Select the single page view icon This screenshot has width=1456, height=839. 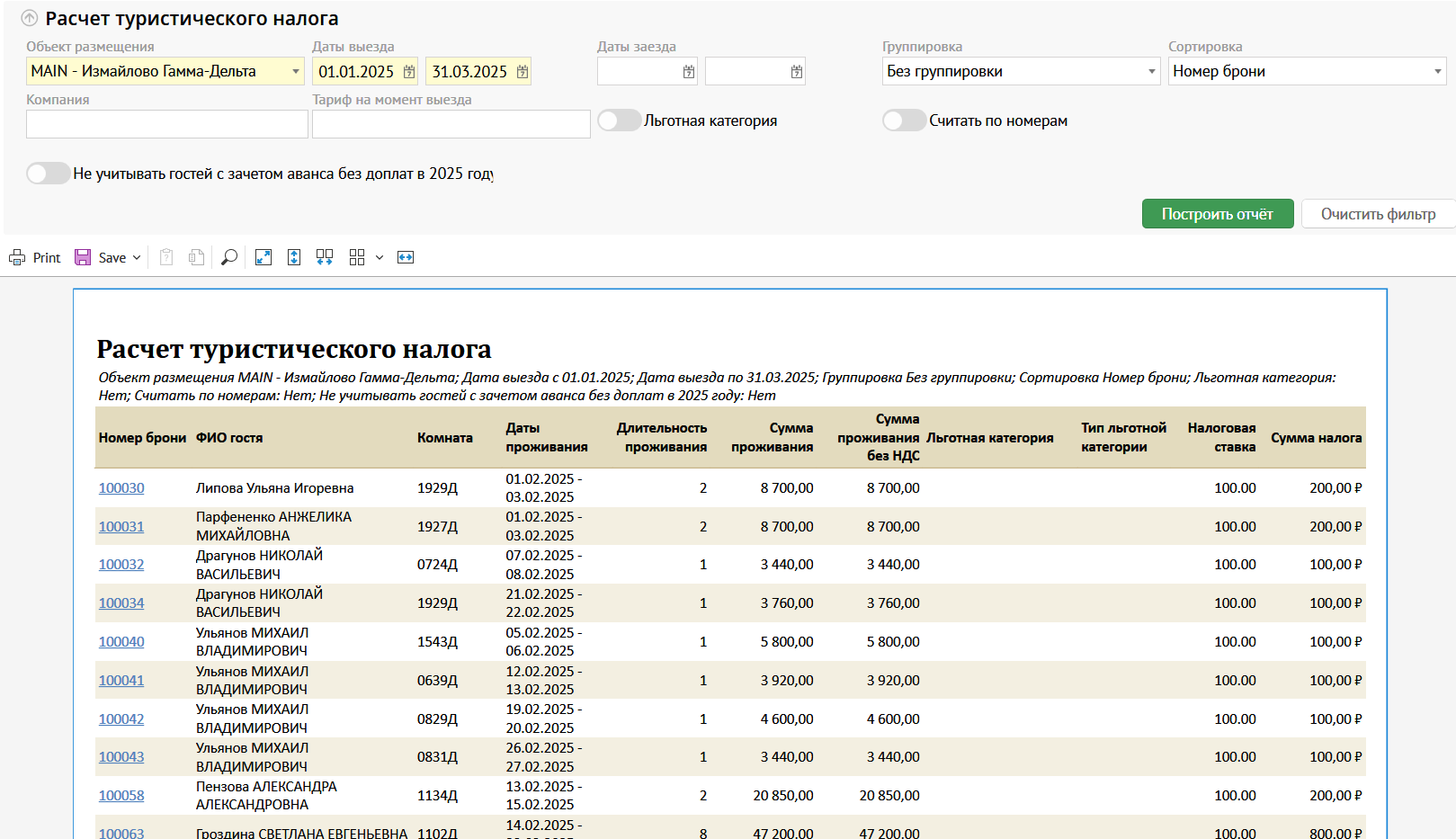(x=294, y=258)
